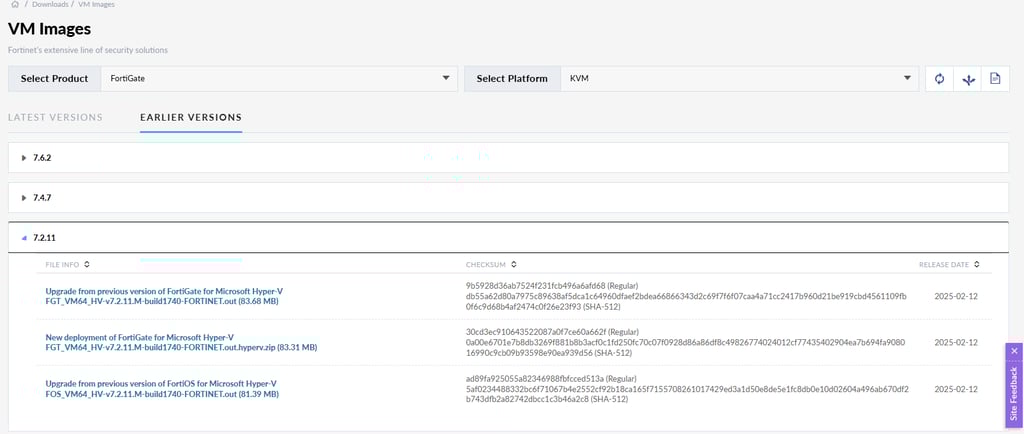The width and height of the screenshot is (1024, 434).
Task: Click the refresh icon button
Action: tap(939, 79)
